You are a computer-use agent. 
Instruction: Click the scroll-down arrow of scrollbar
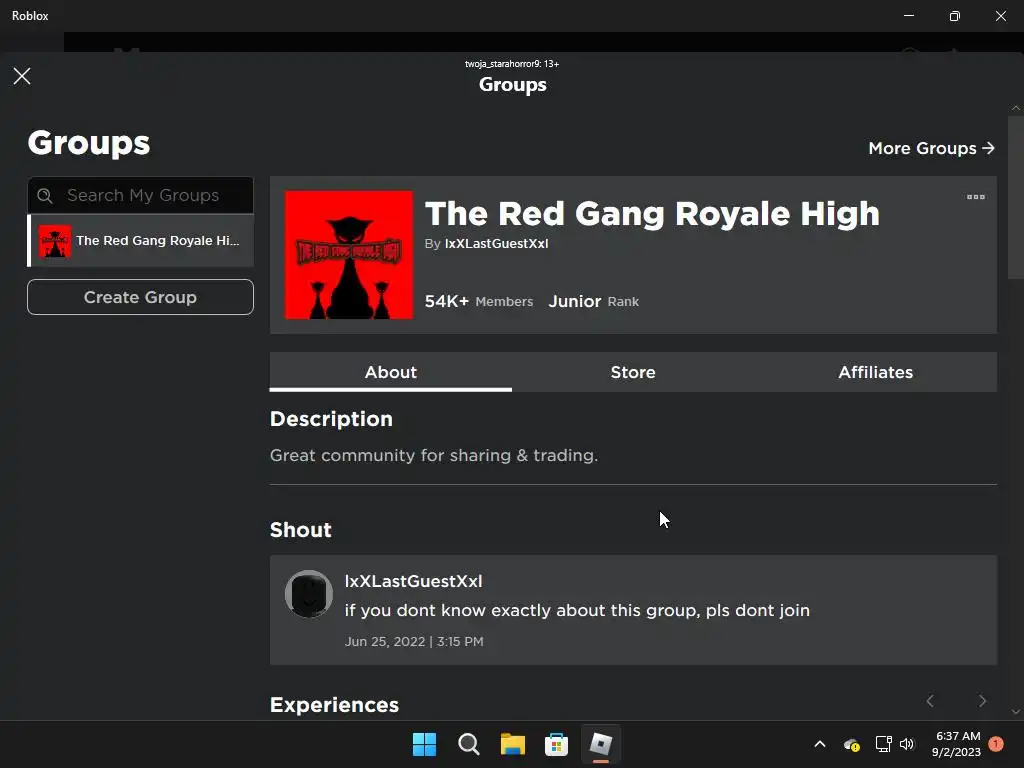(1016, 712)
